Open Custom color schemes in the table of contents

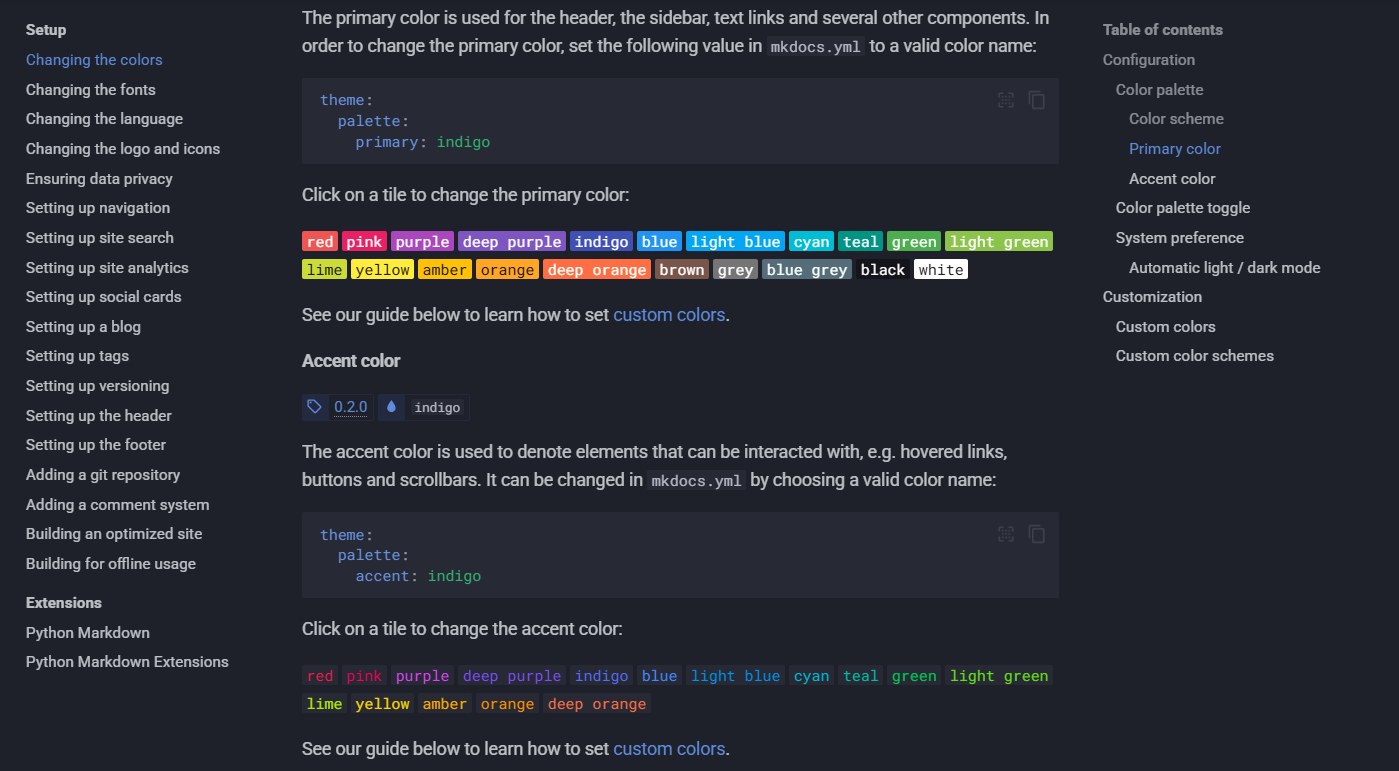click(x=1195, y=356)
